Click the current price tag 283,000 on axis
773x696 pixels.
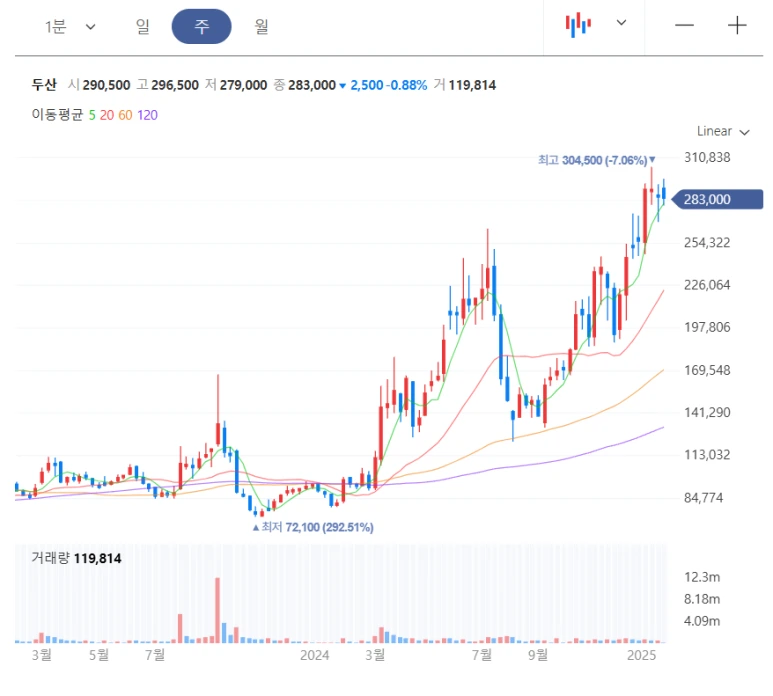(x=718, y=199)
